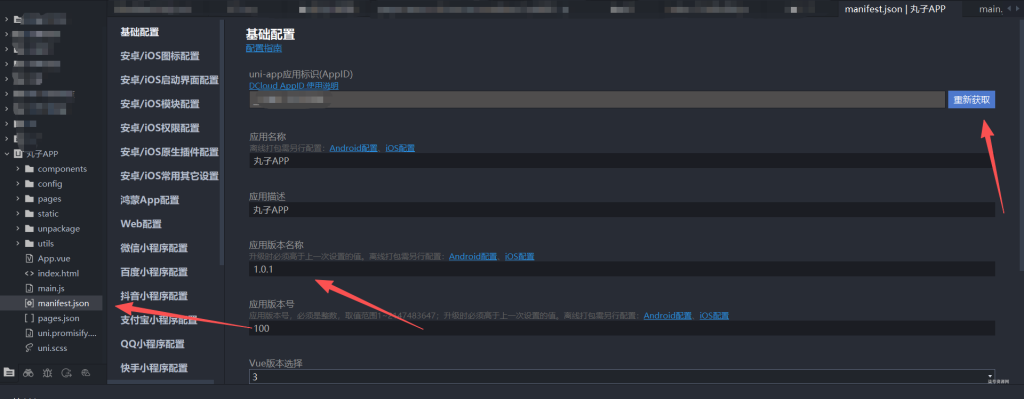Open the binoculars search icon in bottom bar
Image resolution: width=1024 pixels, height=399 pixels.
[x=28, y=373]
